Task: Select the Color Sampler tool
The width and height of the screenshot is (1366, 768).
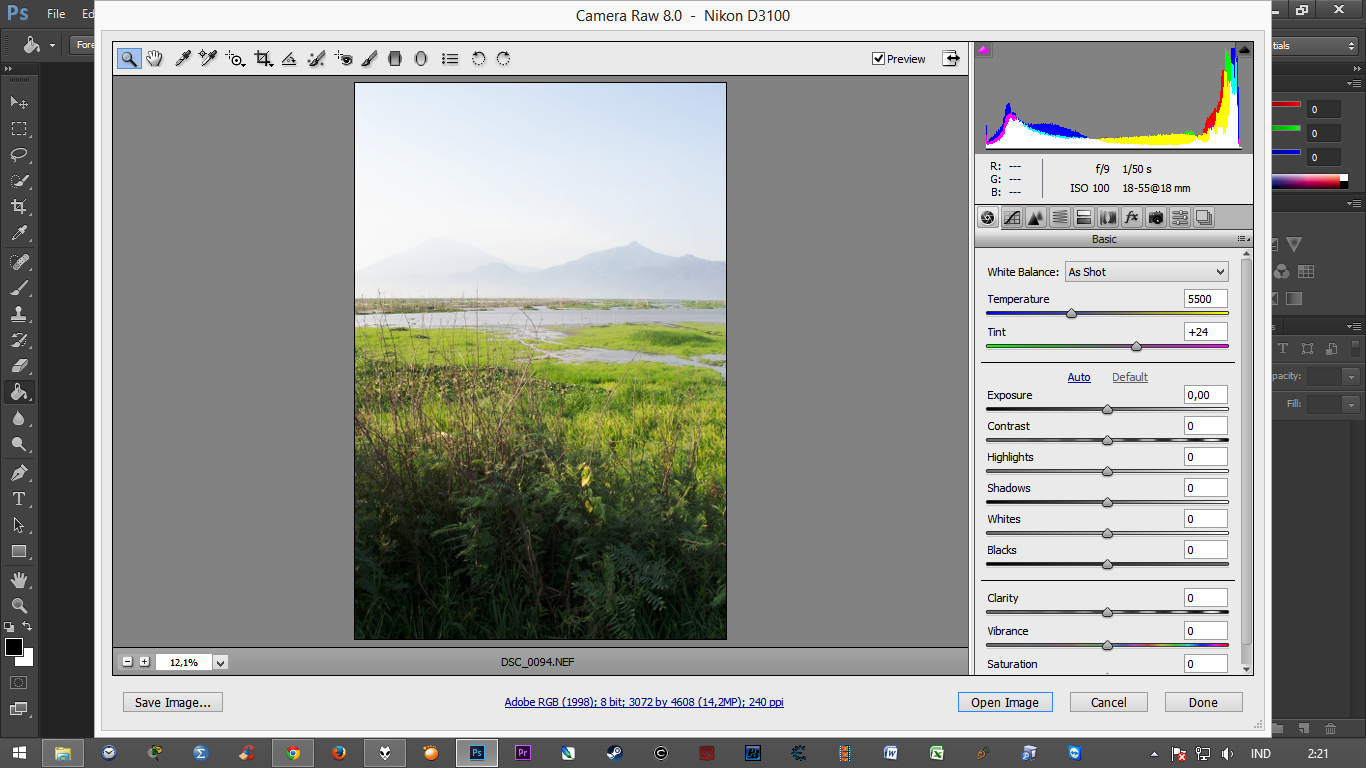Action: pyautogui.click(x=208, y=59)
